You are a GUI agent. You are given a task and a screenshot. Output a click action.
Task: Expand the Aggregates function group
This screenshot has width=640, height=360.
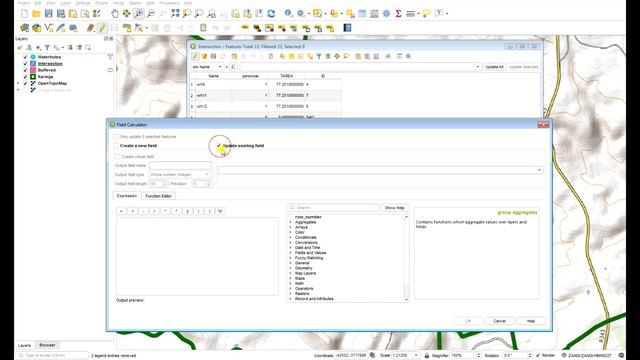290,222
